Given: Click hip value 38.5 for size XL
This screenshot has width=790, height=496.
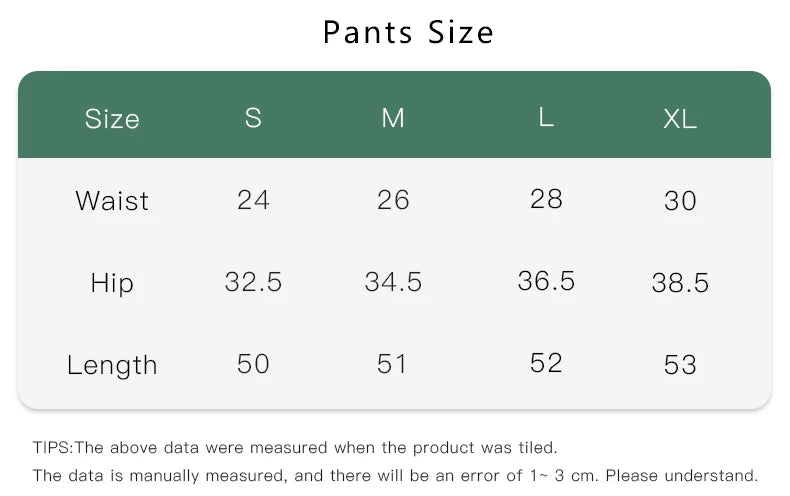Looking at the screenshot, I should pyautogui.click(x=680, y=284).
